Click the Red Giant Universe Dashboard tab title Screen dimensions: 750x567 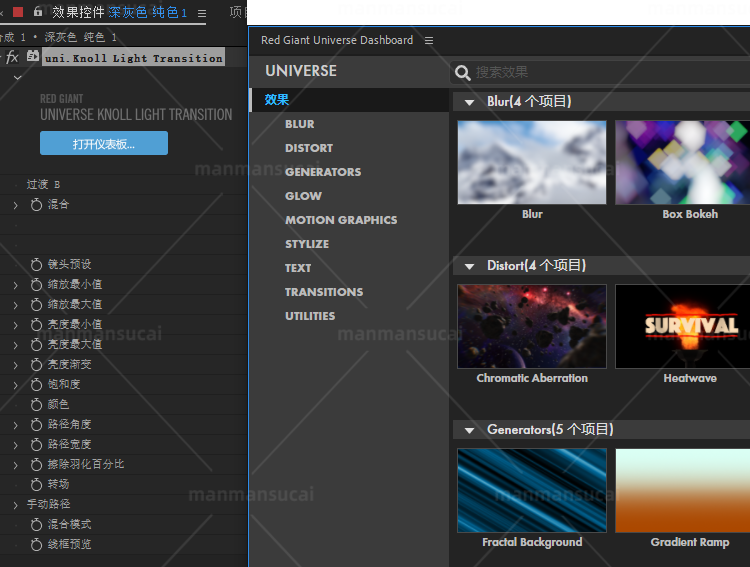[x=337, y=40]
